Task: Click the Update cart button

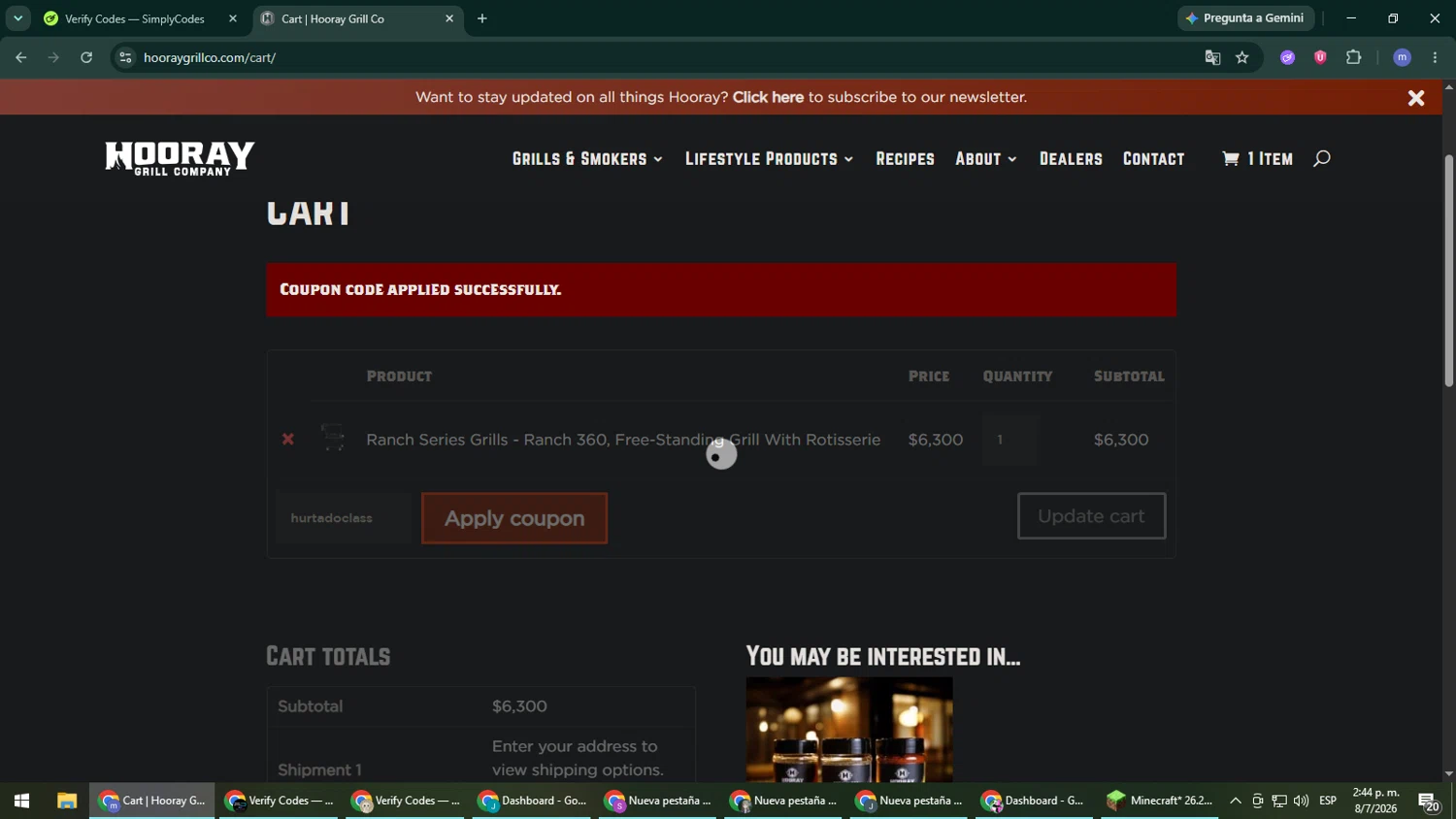Action: click(x=1091, y=516)
